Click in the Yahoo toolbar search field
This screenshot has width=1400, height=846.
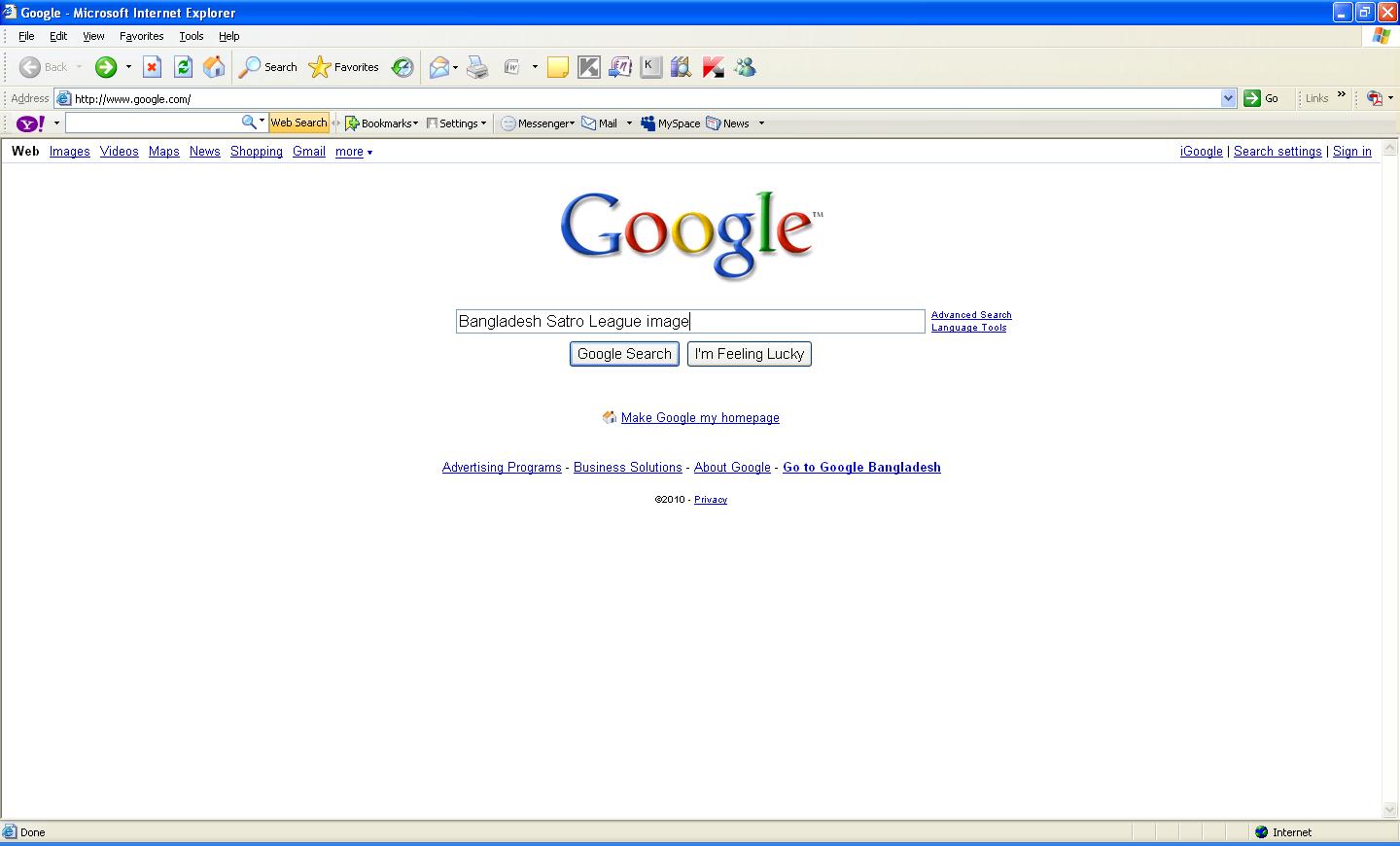(153, 123)
